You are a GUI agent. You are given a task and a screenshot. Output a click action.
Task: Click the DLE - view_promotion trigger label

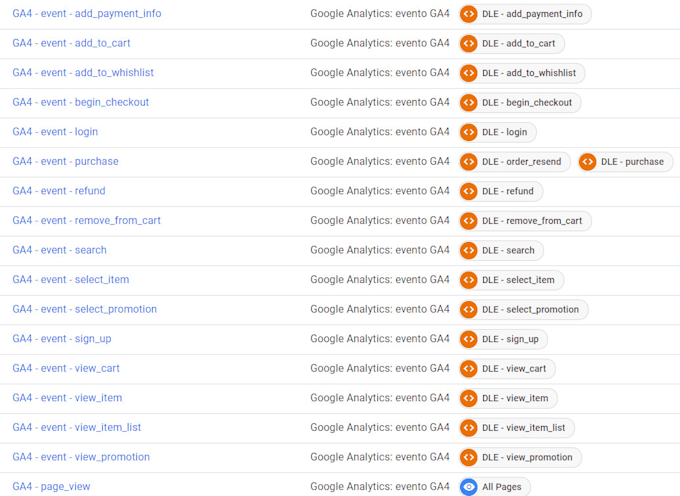point(527,457)
